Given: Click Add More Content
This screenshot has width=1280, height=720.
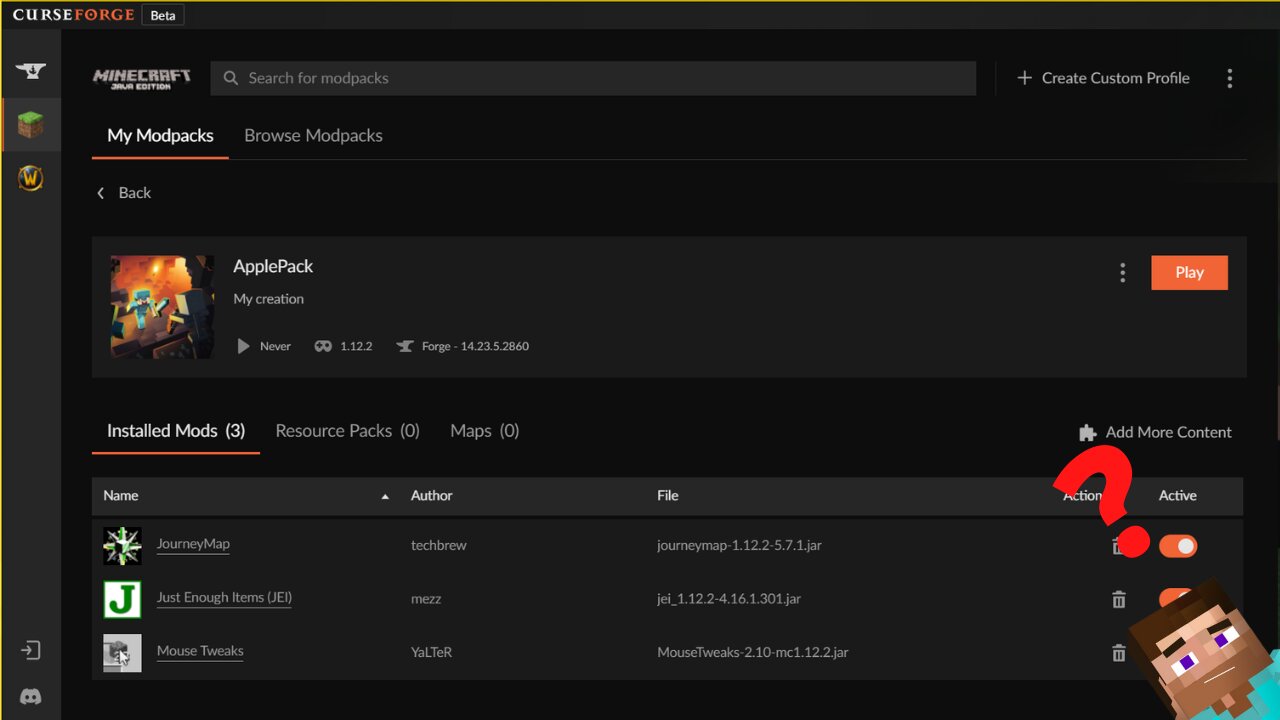Looking at the screenshot, I should pyautogui.click(x=1155, y=432).
